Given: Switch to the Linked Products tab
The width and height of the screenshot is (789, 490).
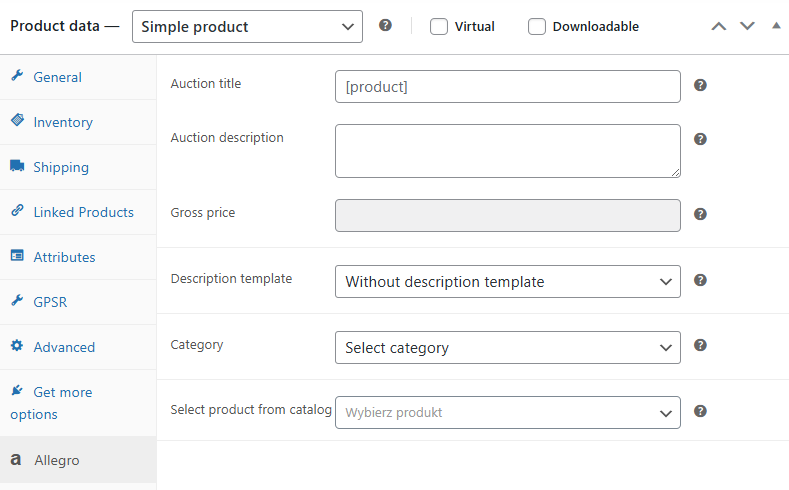Looking at the screenshot, I should pos(78,212).
